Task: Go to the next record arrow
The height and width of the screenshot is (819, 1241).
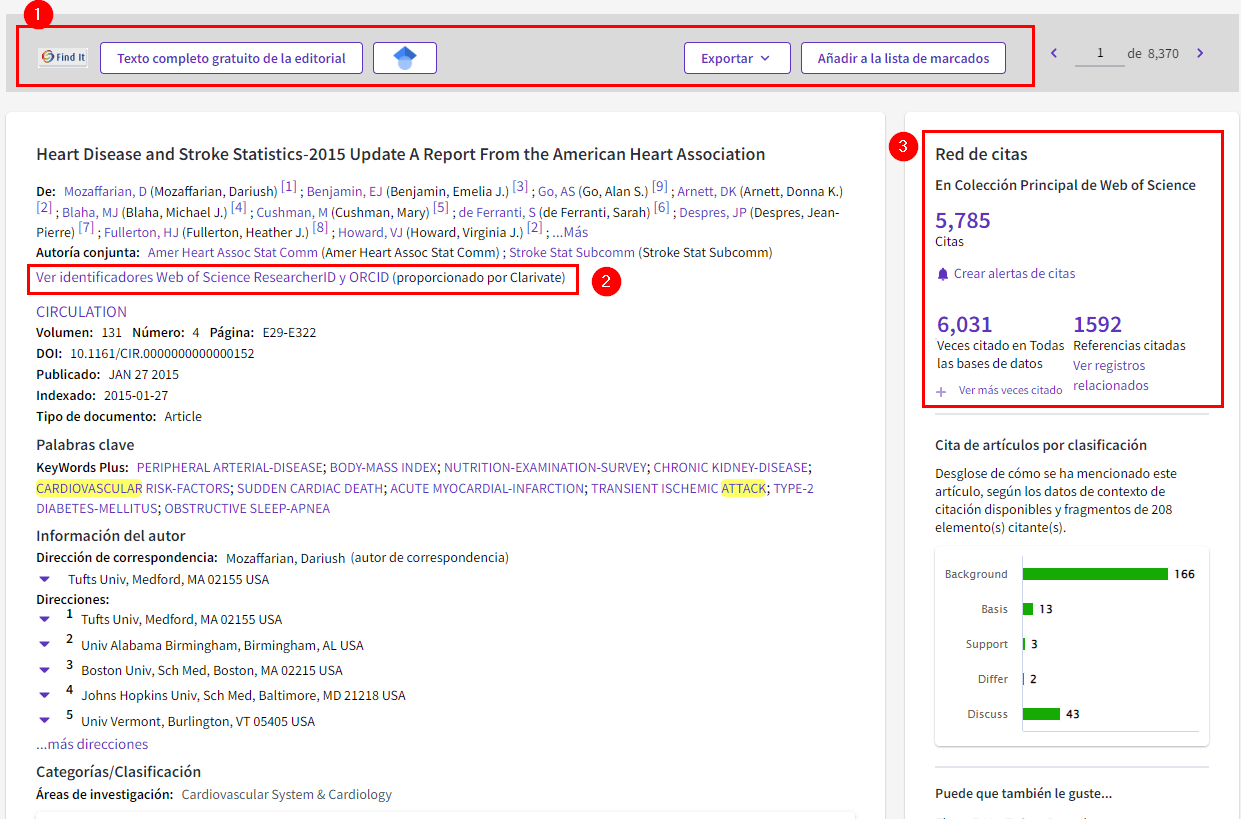Action: (x=1200, y=53)
